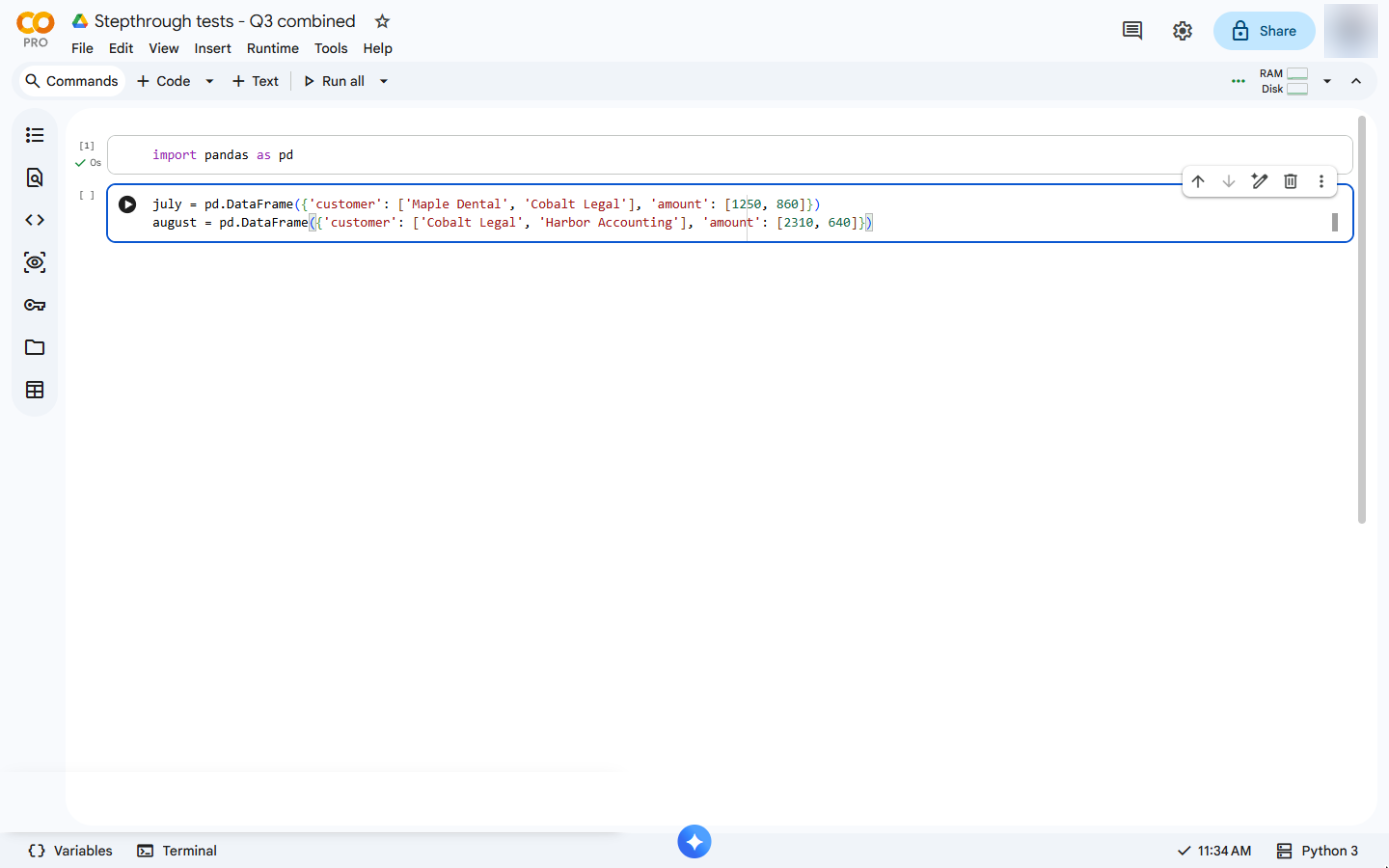The image size is (1389, 868).
Task: Open the File menu
Action: tap(82, 48)
